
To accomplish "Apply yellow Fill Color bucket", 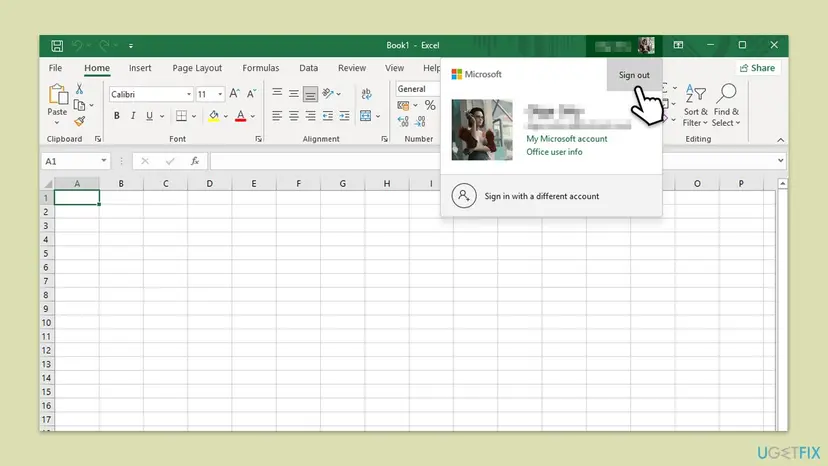I will 213,116.
